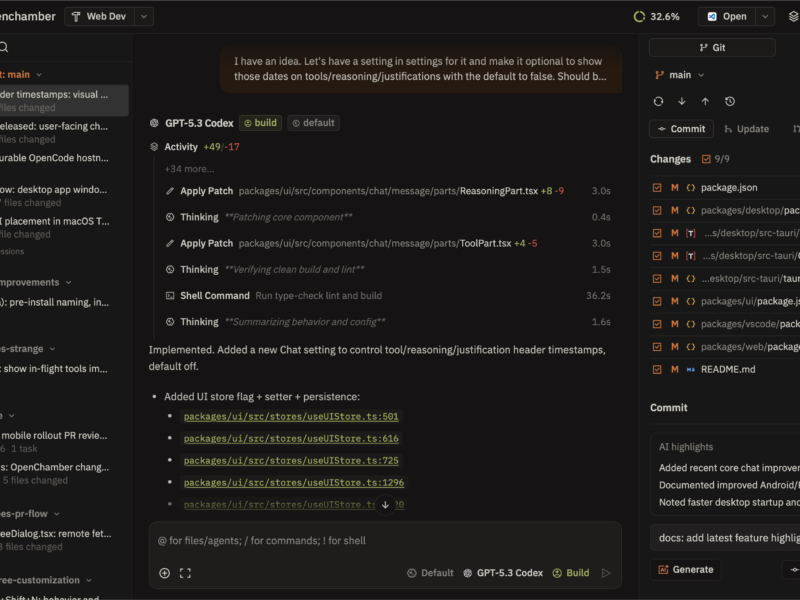Screen dimensions: 800x600
Task: Open the dropdown arrow beside Open button
Action: (x=765, y=16)
